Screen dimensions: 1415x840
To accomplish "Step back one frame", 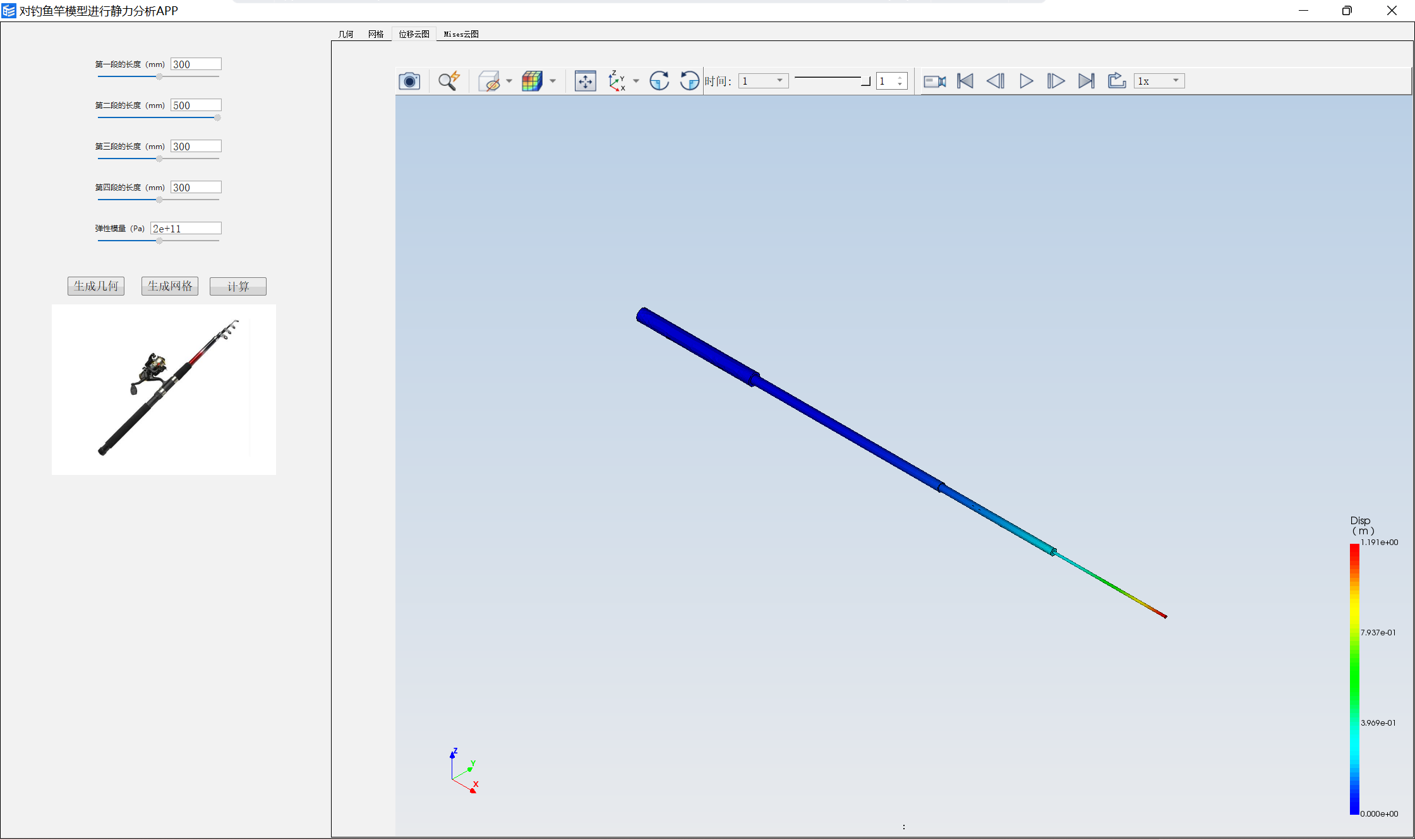I will [x=996, y=81].
